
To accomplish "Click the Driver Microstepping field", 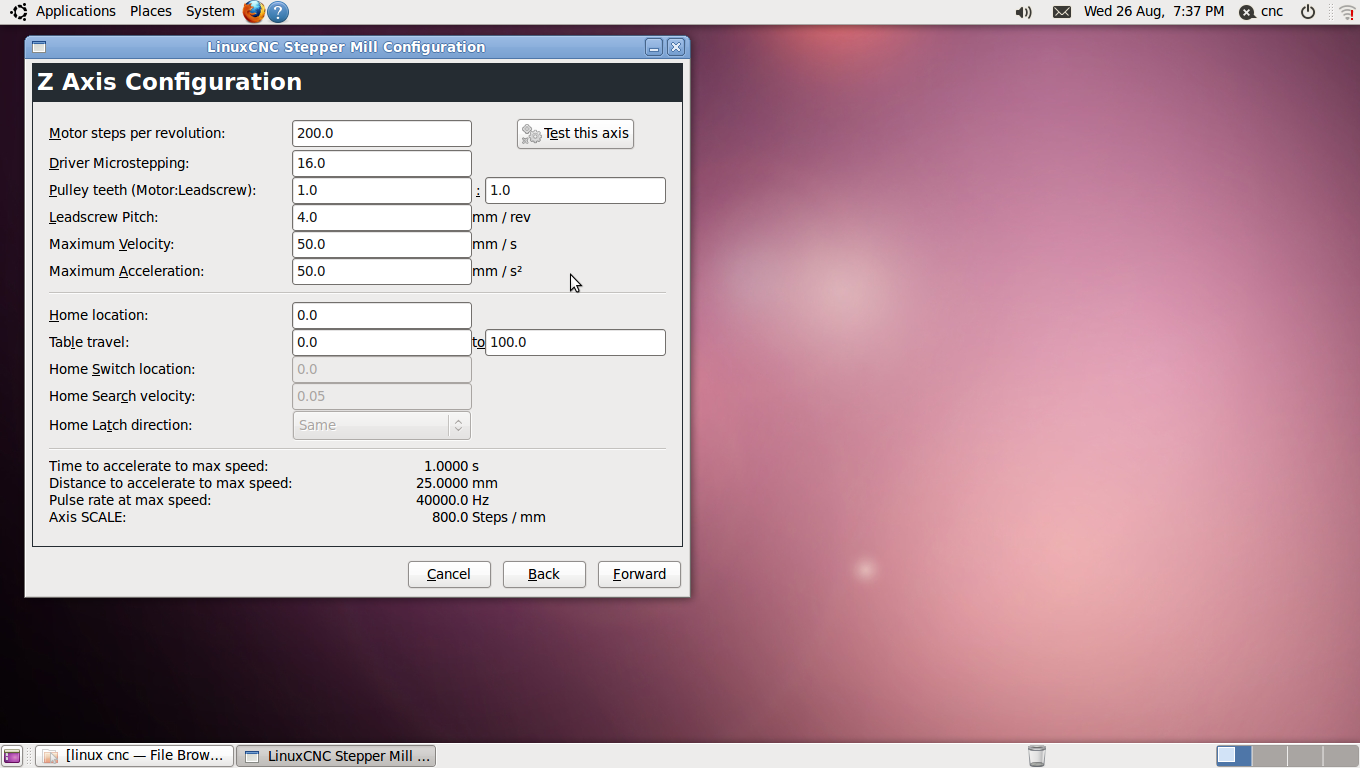I will pyautogui.click(x=381, y=163).
